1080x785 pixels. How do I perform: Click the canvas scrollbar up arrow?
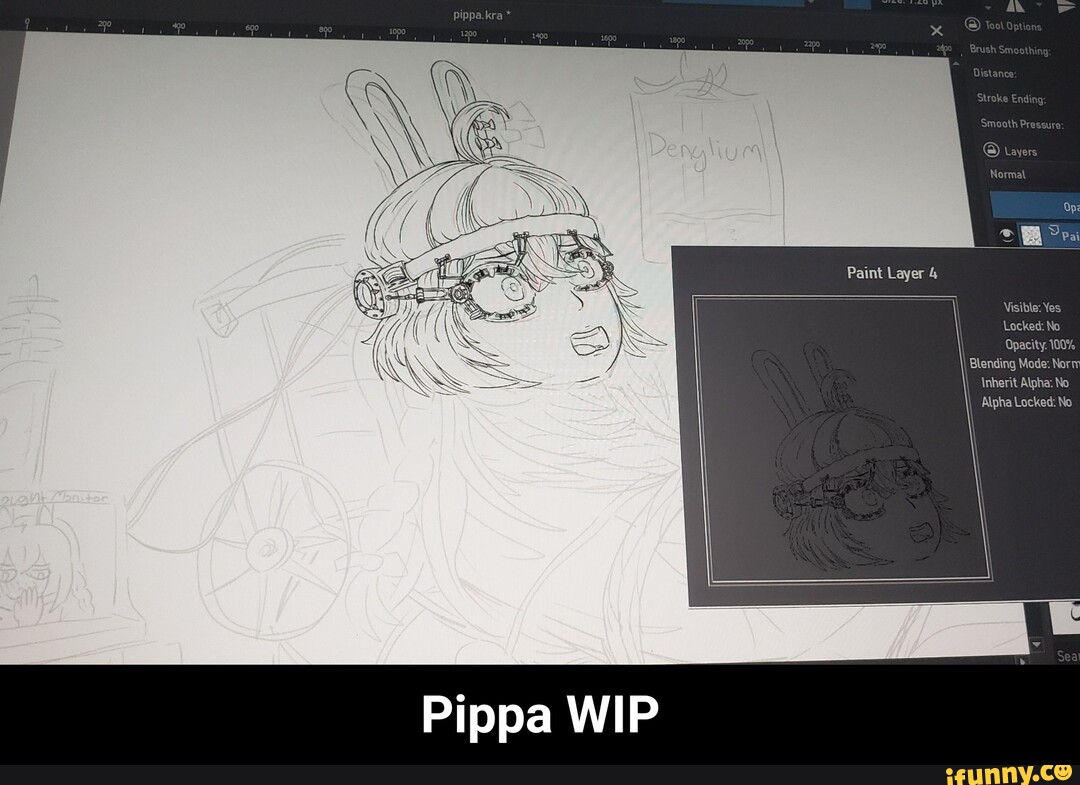(955, 64)
